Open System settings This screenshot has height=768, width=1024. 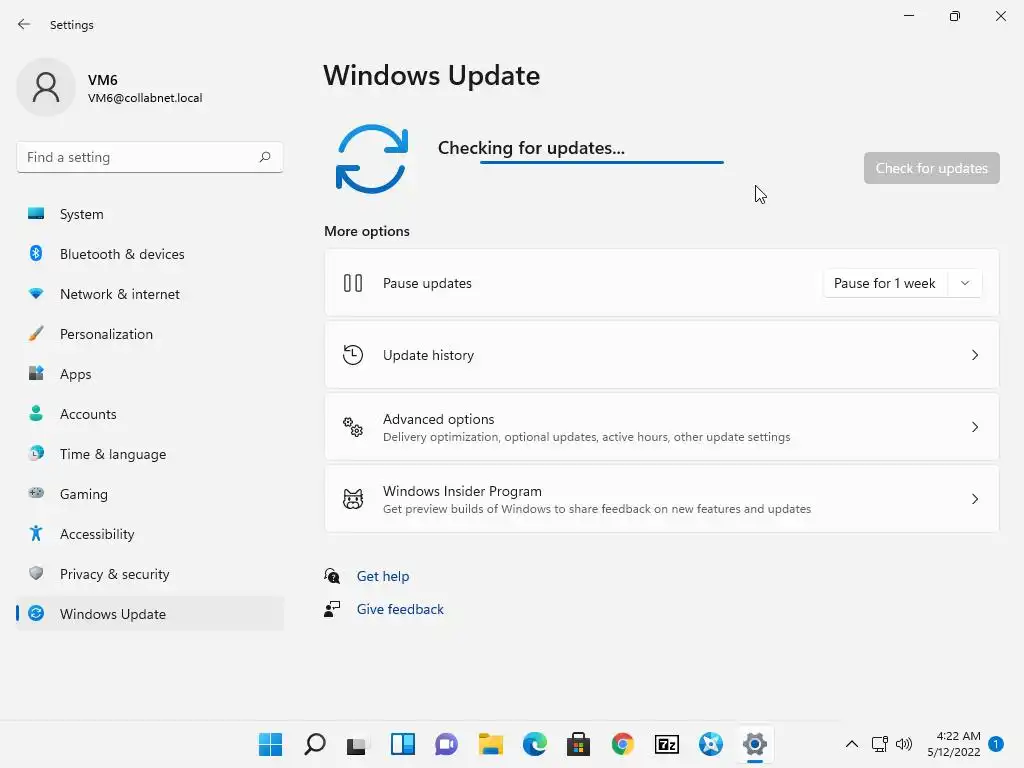(150, 214)
